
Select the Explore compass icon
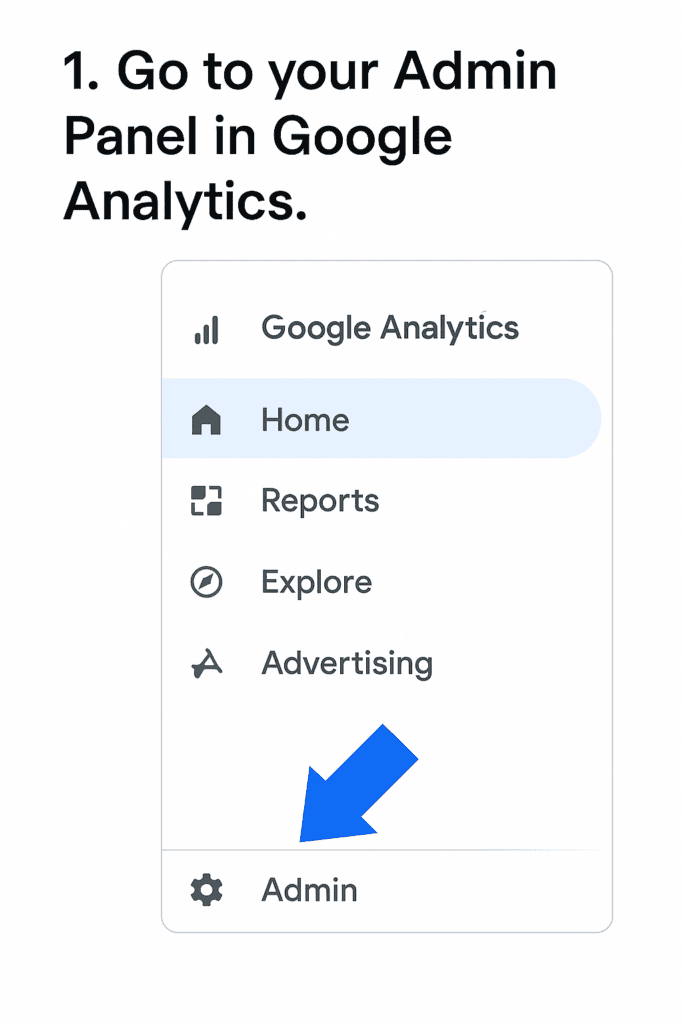(206, 582)
